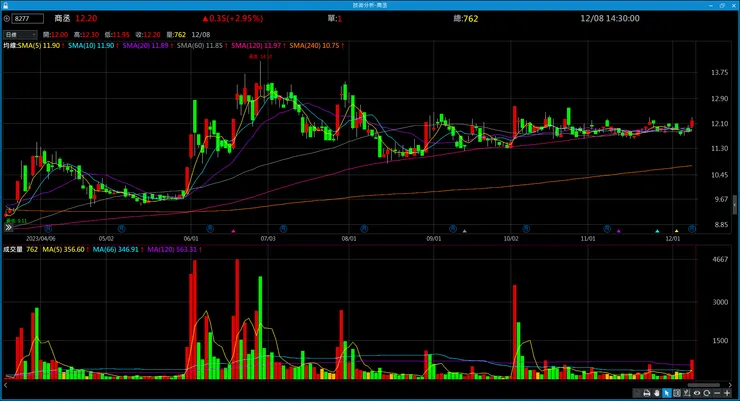The width and height of the screenshot is (740, 401).
Task: Minimize the window from title bar
Action: pyautogui.click(x=711, y=5)
